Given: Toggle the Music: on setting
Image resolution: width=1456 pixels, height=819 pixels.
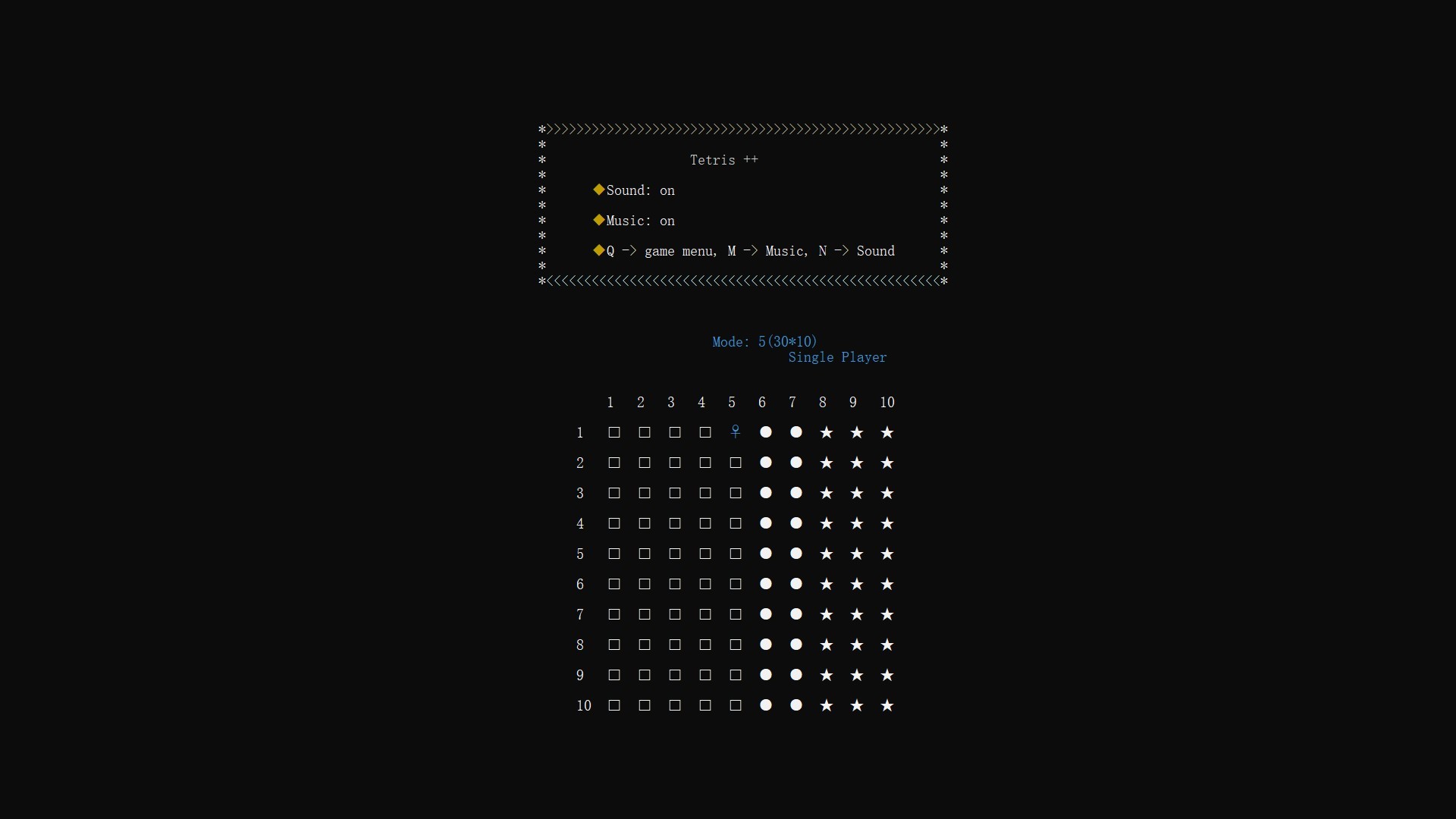Looking at the screenshot, I should point(640,221).
